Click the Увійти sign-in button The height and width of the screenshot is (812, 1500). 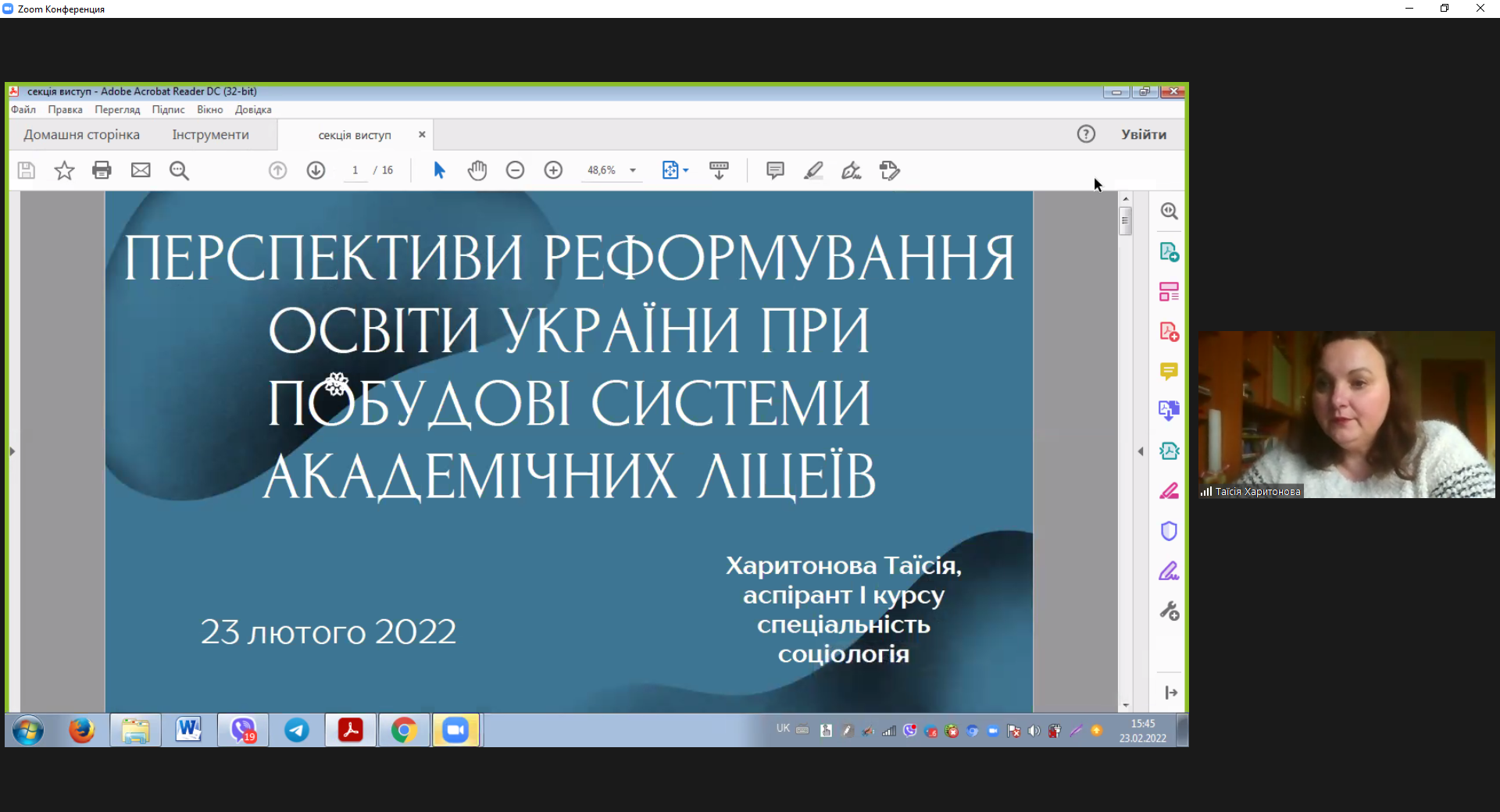(x=1144, y=134)
